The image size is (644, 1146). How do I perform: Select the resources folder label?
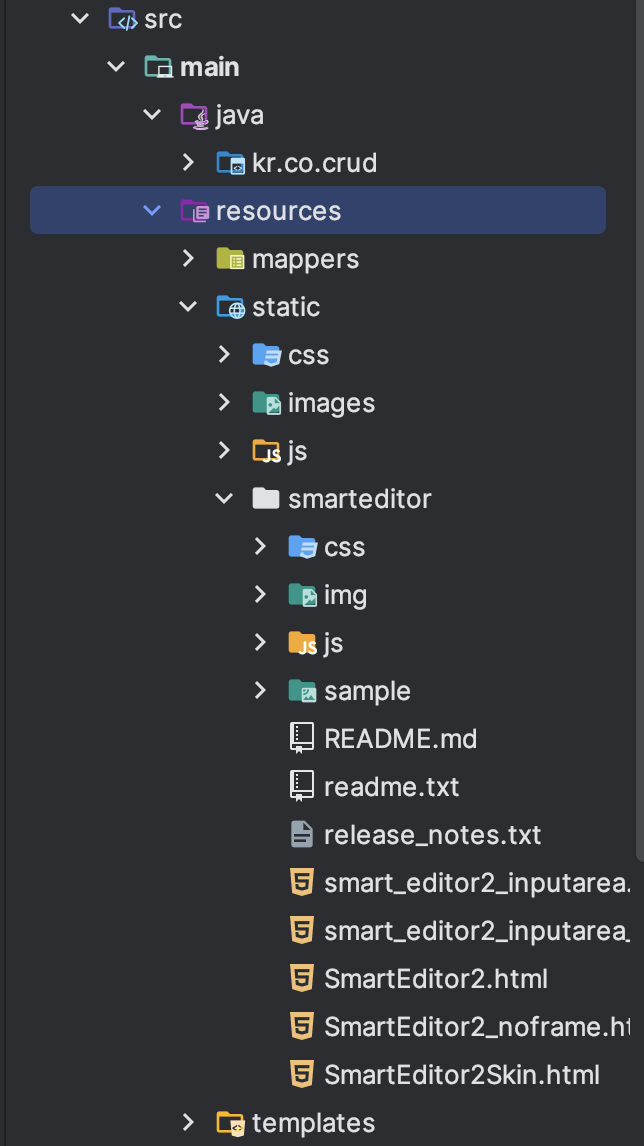[279, 211]
